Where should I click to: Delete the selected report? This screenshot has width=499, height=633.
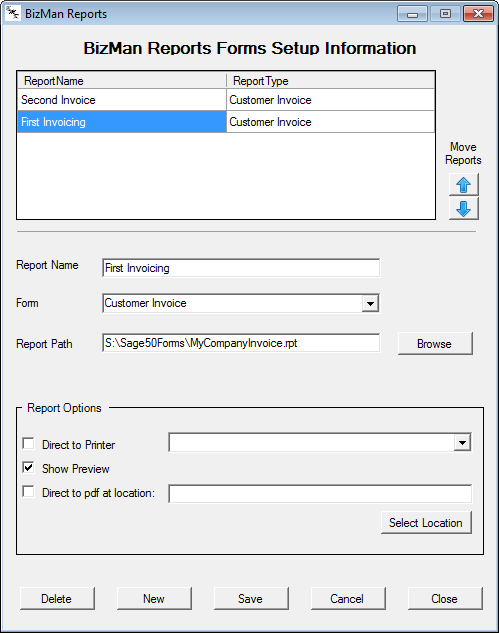point(57,599)
